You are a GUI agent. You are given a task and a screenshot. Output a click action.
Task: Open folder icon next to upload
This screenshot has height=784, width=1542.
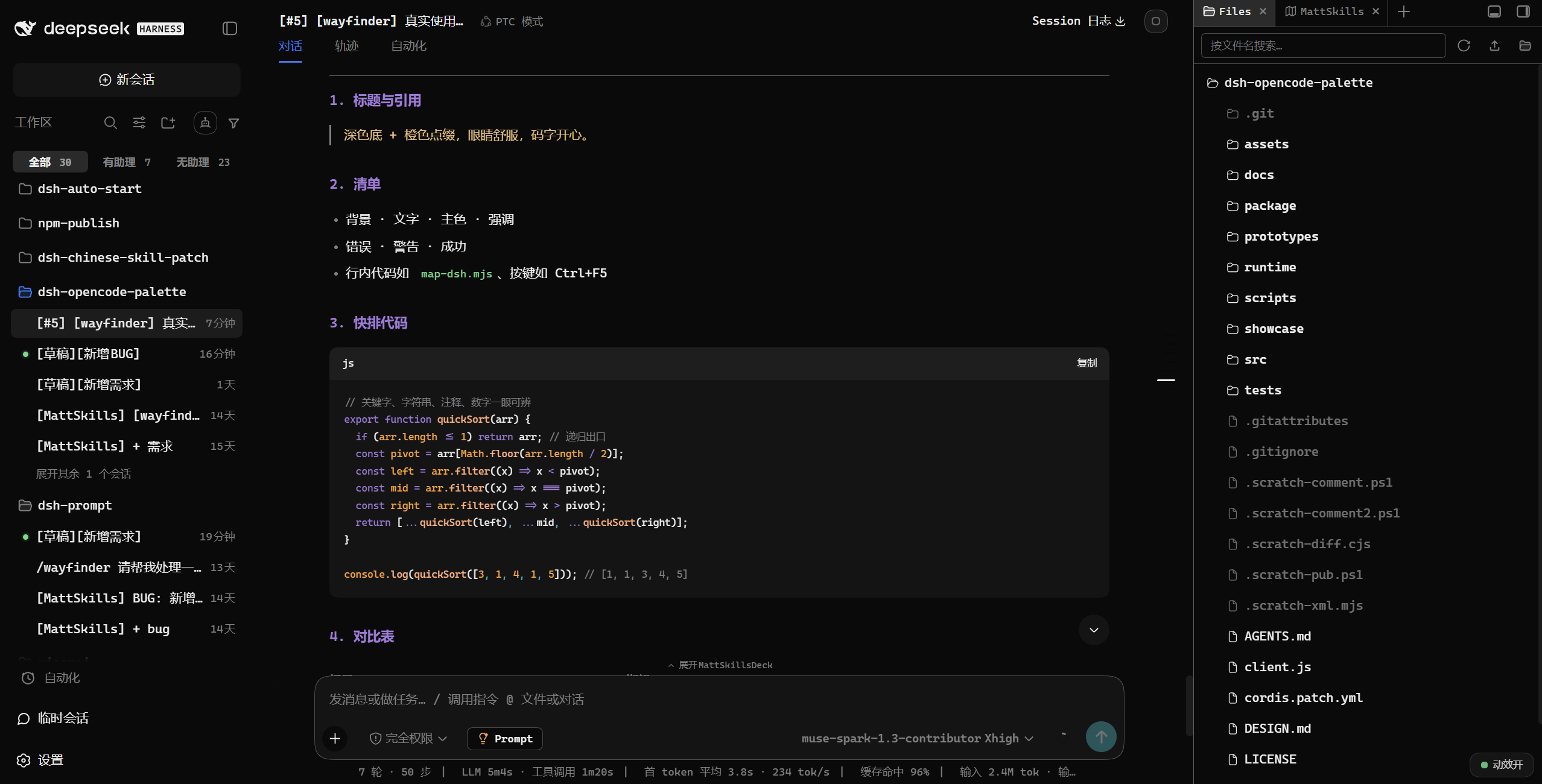tap(1525, 46)
